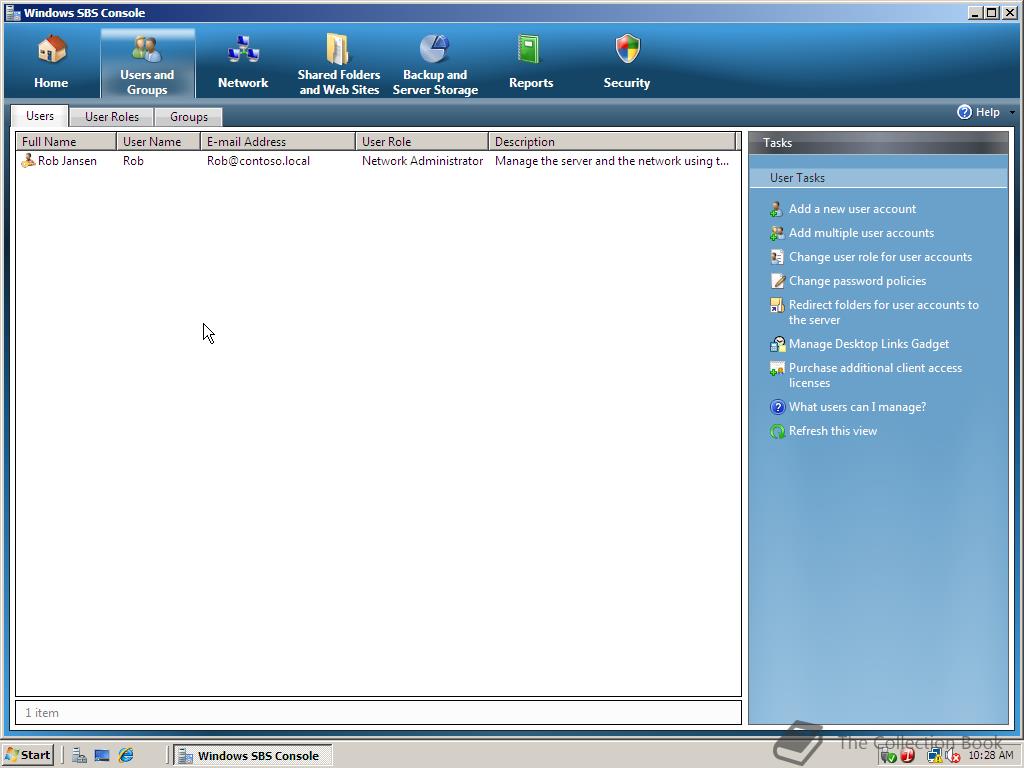
Task: Minimize the Windows SBS Console window
Action: [976, 12]
